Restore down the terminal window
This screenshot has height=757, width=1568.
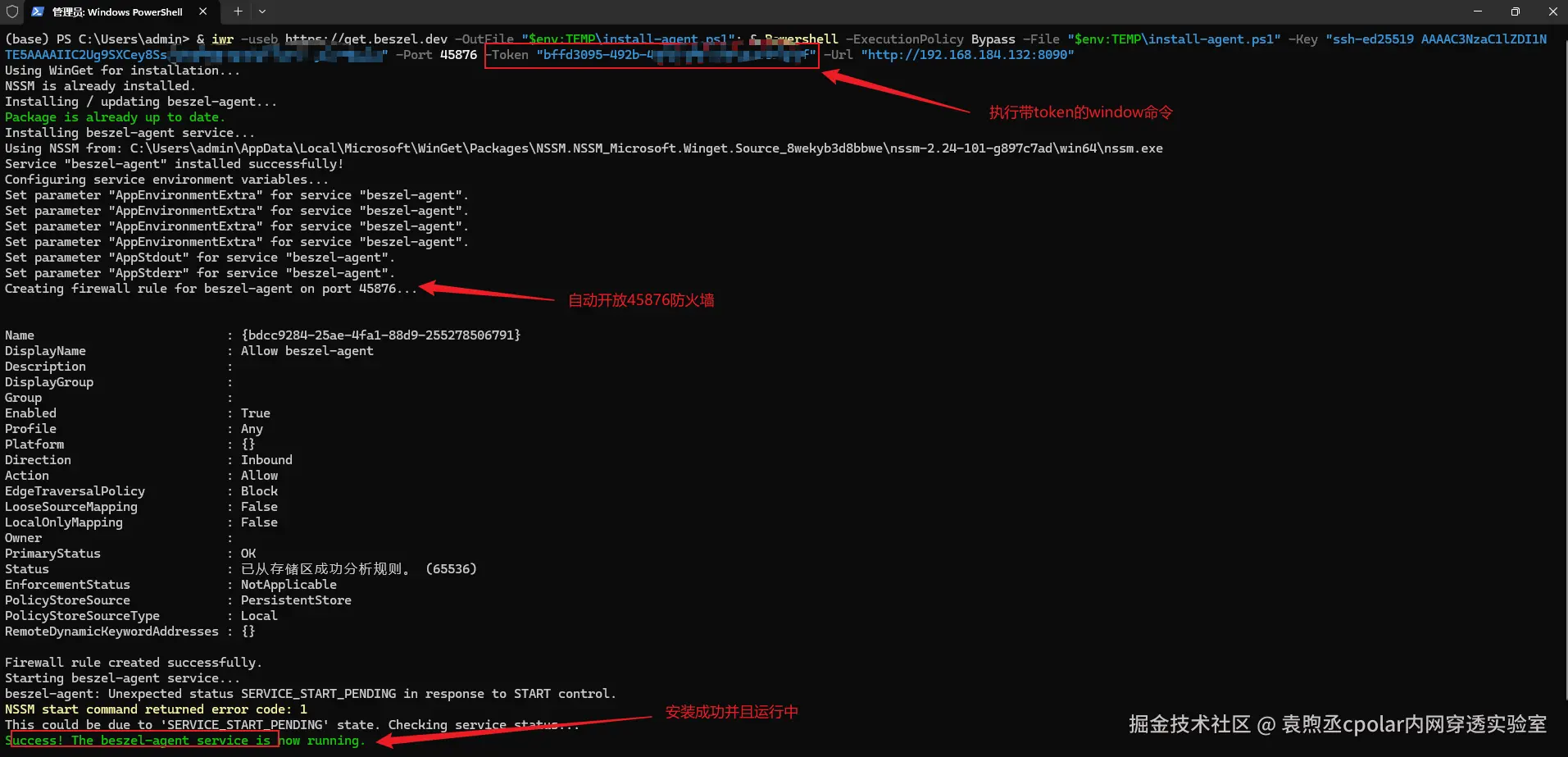point(1515,11)
